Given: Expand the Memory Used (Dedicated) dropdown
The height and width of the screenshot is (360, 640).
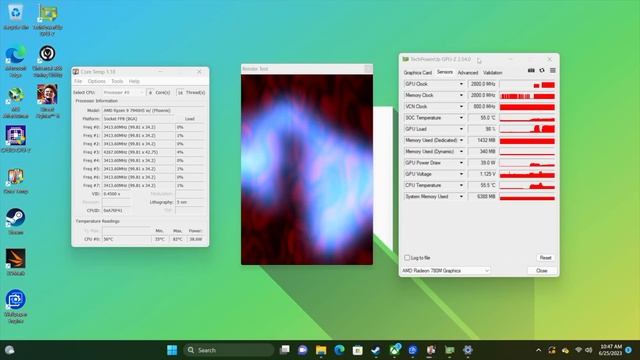Looking at the screenshot, I should [x=461, y=140].
